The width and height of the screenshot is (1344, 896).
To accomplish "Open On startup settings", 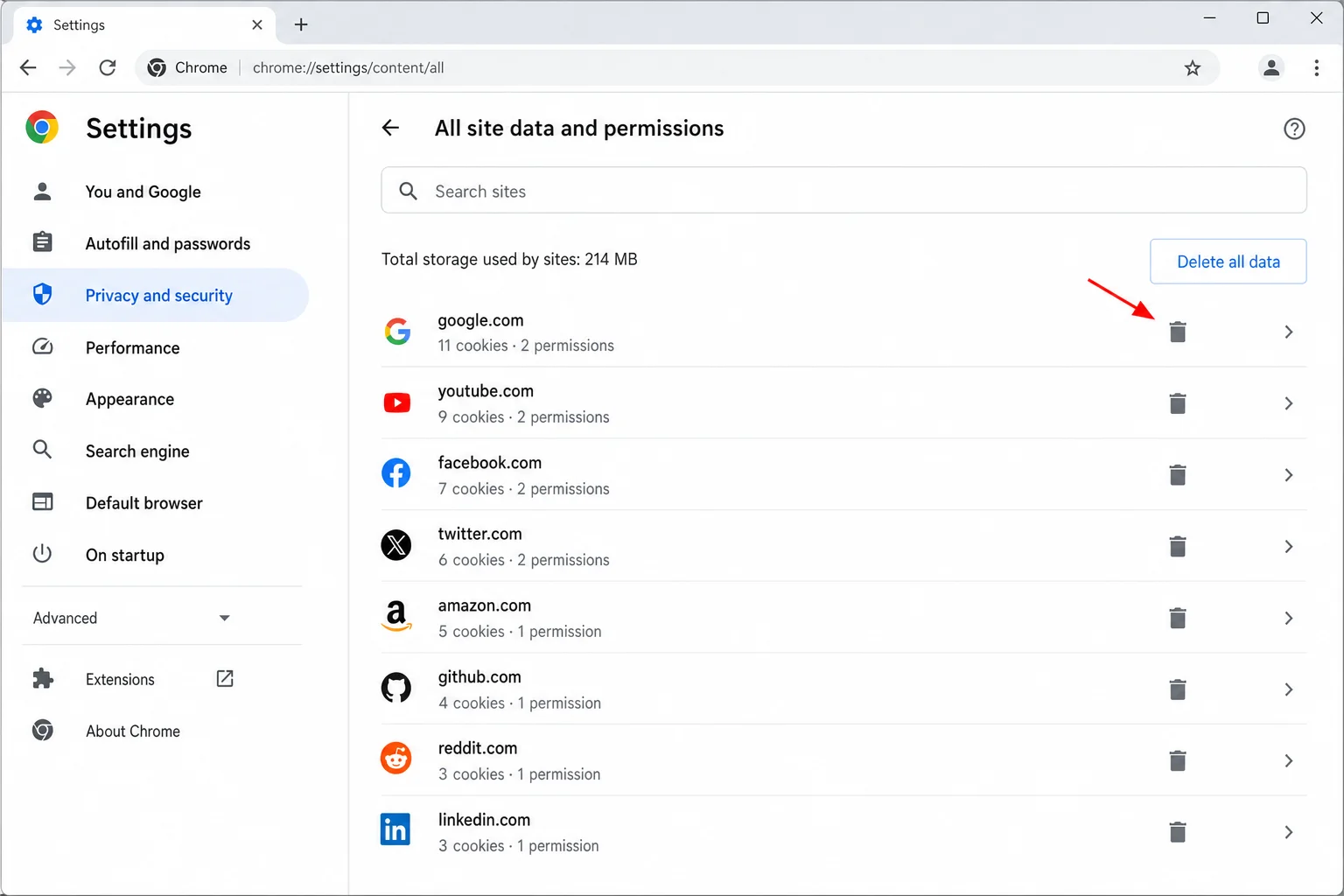I will [x=156, y=555].
